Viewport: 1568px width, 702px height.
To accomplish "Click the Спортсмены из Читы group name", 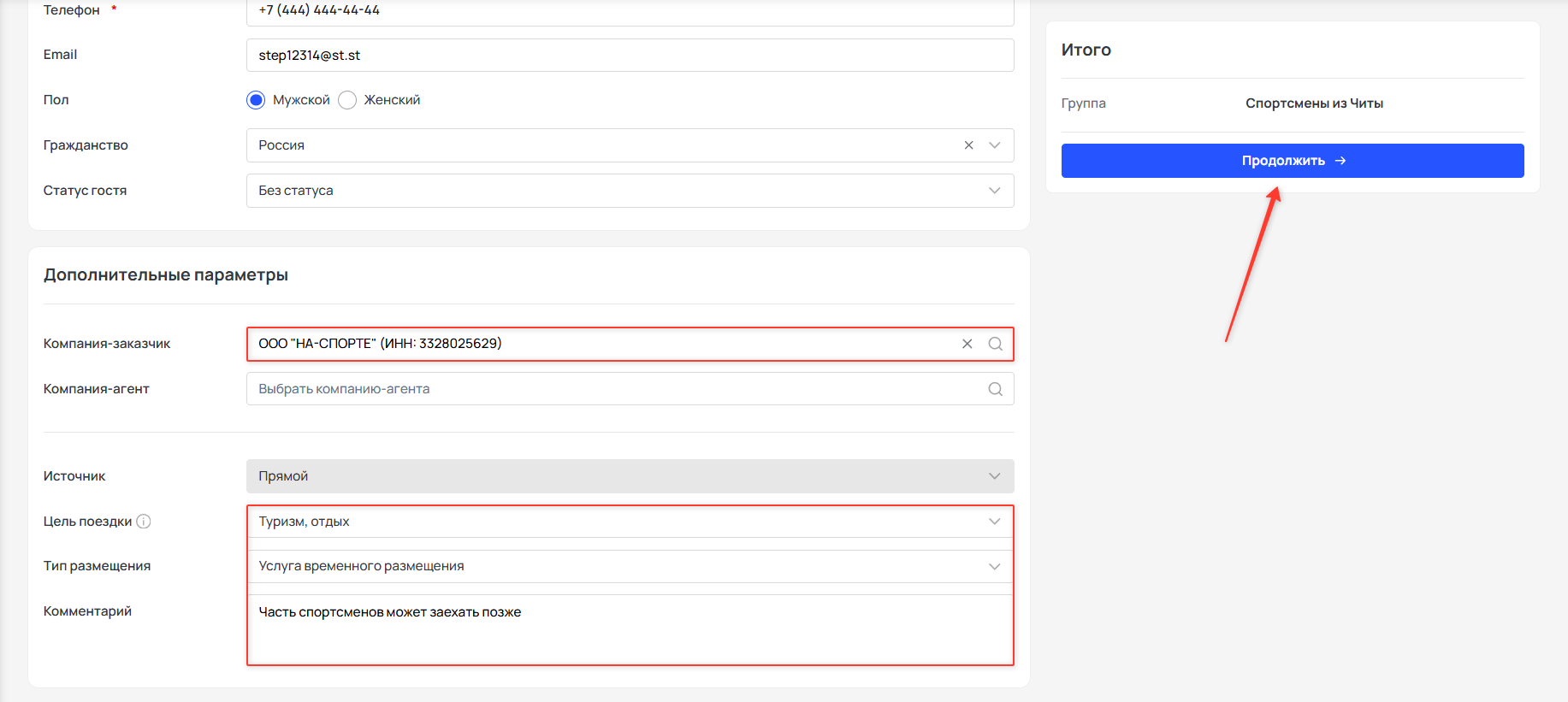I will (1314, 103).
